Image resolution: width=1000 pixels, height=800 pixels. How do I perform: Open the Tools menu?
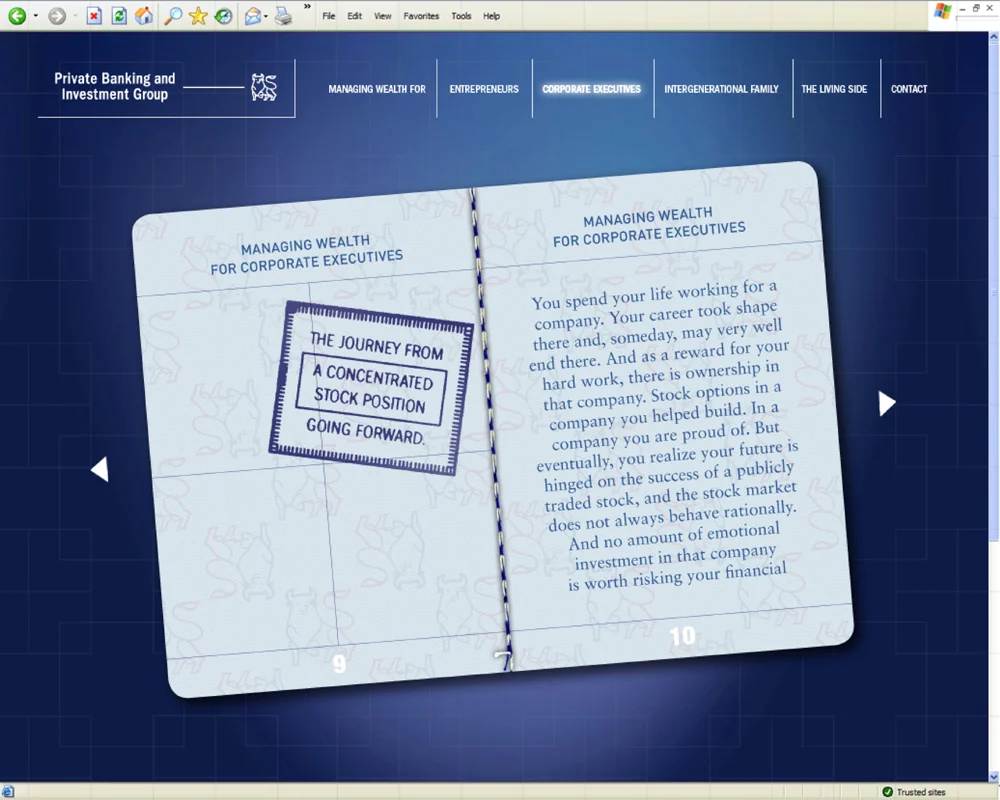461,16
